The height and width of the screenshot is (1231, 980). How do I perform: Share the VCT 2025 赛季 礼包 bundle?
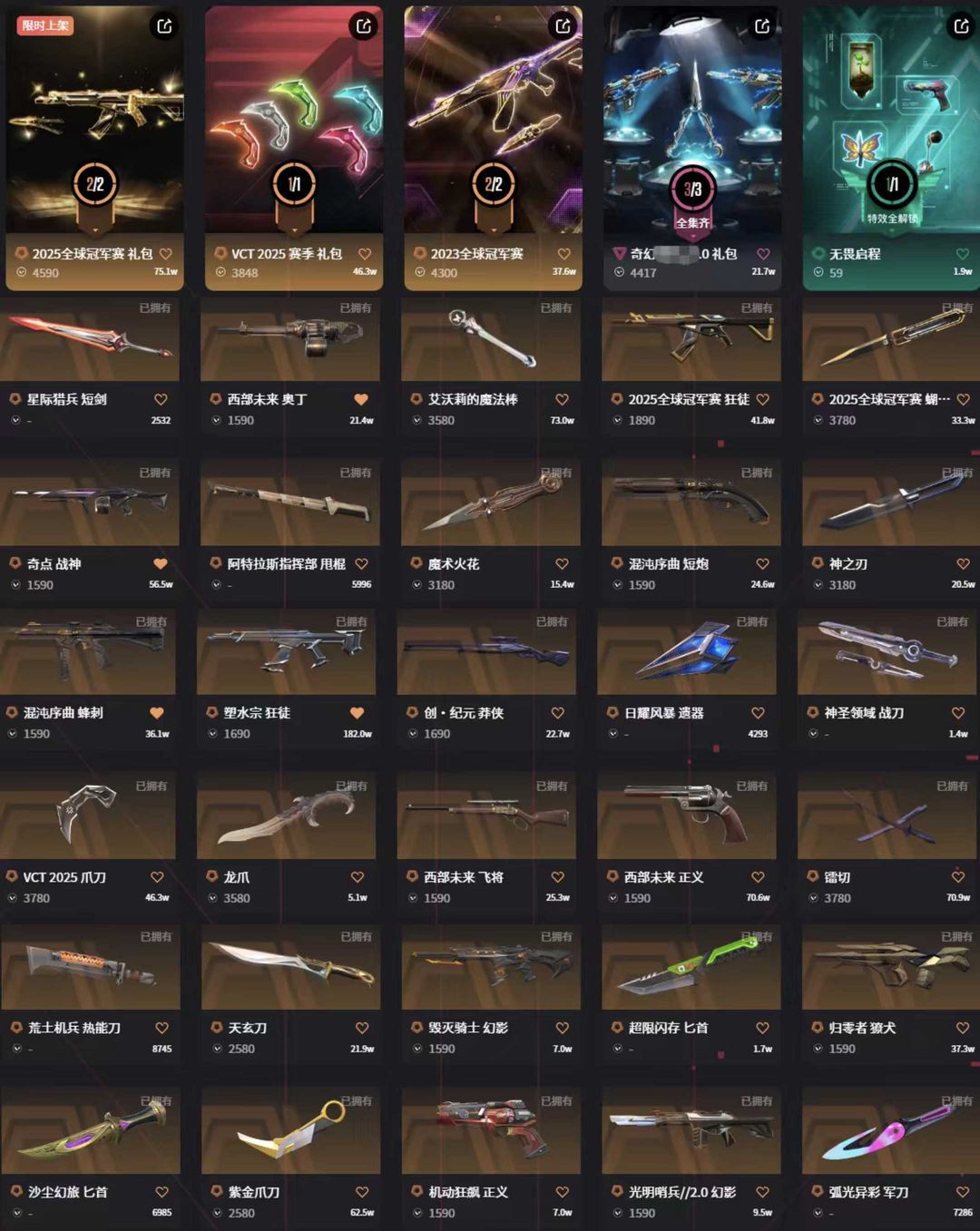pyautogui.click(x=364, y=26)
